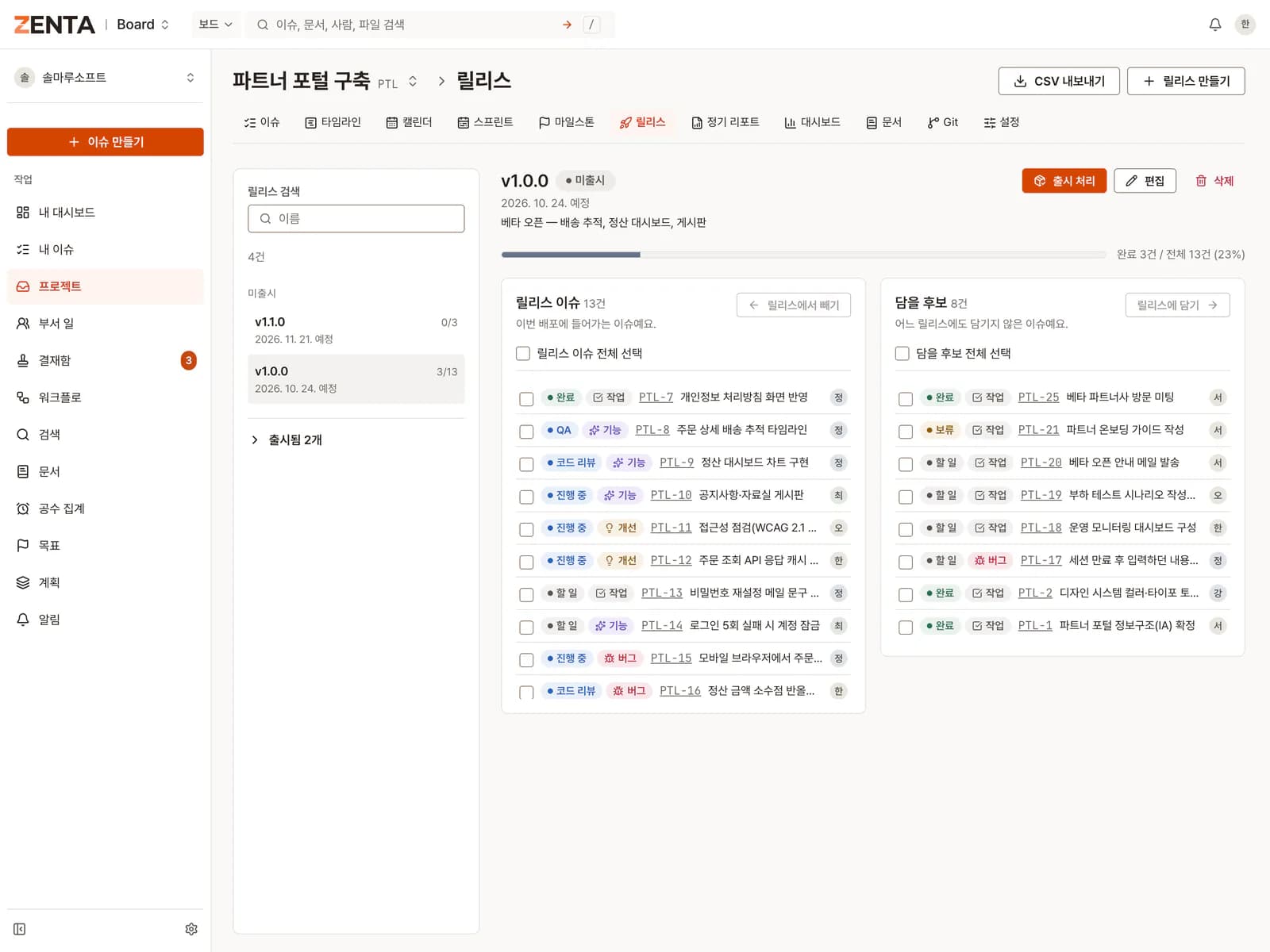
Task: Open 계획 in sidebar
Action: click(105, 582)
